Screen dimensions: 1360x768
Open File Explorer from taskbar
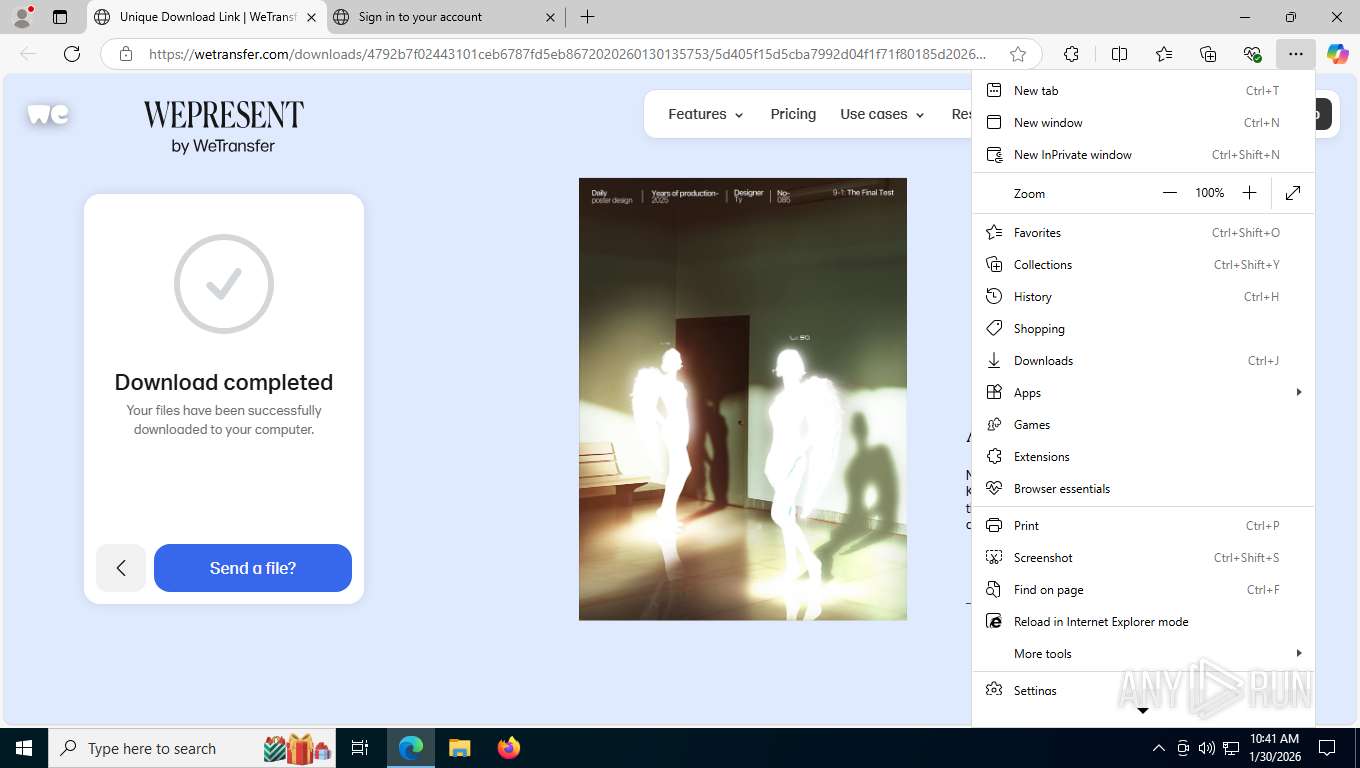459,748
